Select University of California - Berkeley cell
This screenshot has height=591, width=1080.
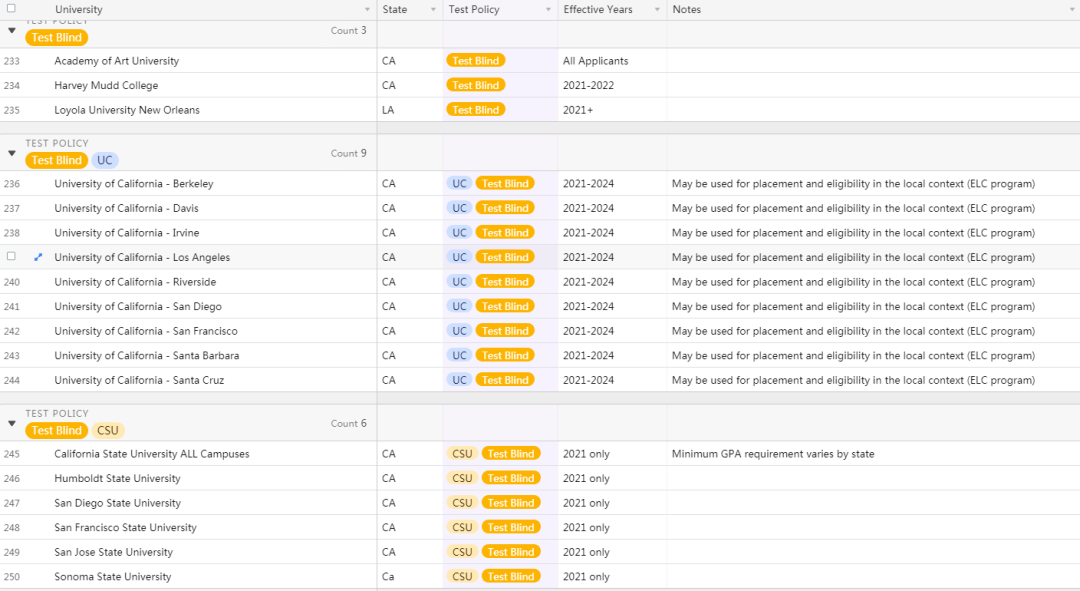pyautogui.click(x=214, y=184)
